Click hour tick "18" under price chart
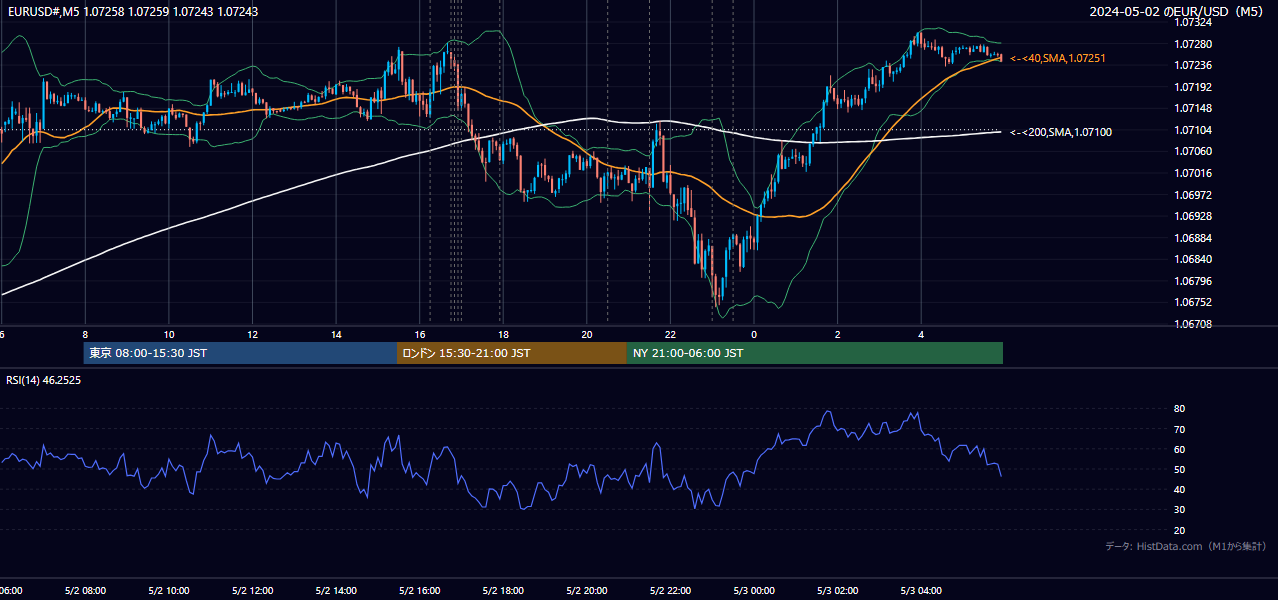1278x600 pixels. tap(503, 335)
